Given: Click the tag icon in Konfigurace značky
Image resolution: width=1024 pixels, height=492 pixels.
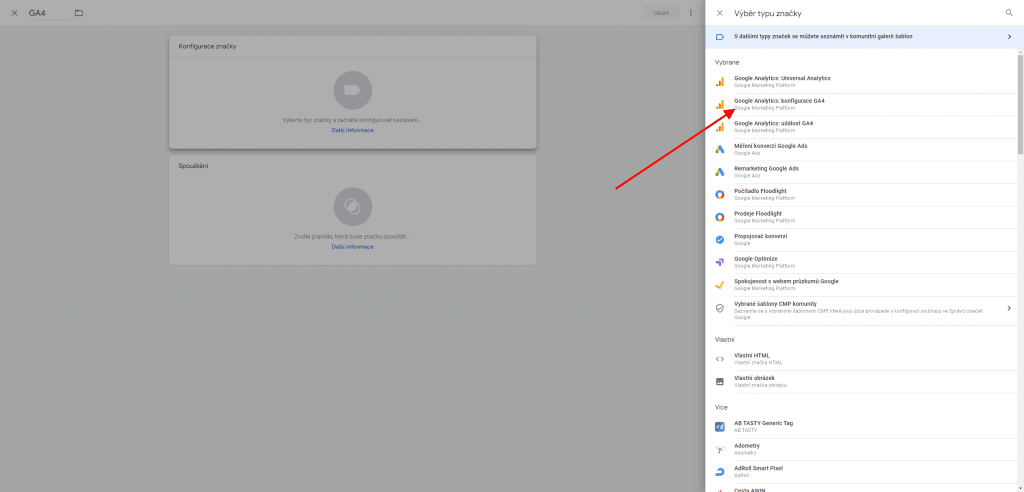Looking at the screenshot, I should click(x=353, y=90).
